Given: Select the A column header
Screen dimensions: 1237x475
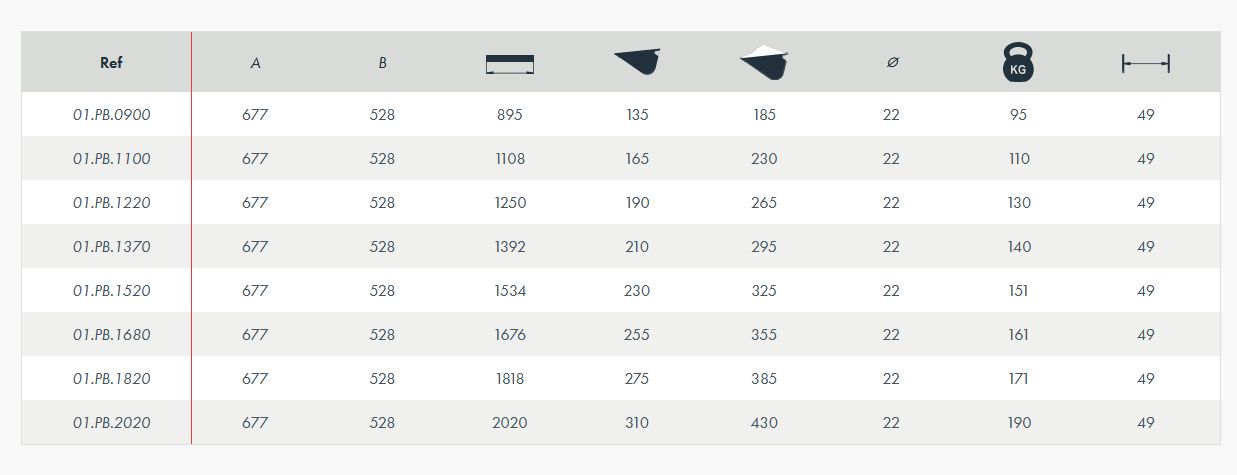Looking at the screenshot, I should click(255, 63).
